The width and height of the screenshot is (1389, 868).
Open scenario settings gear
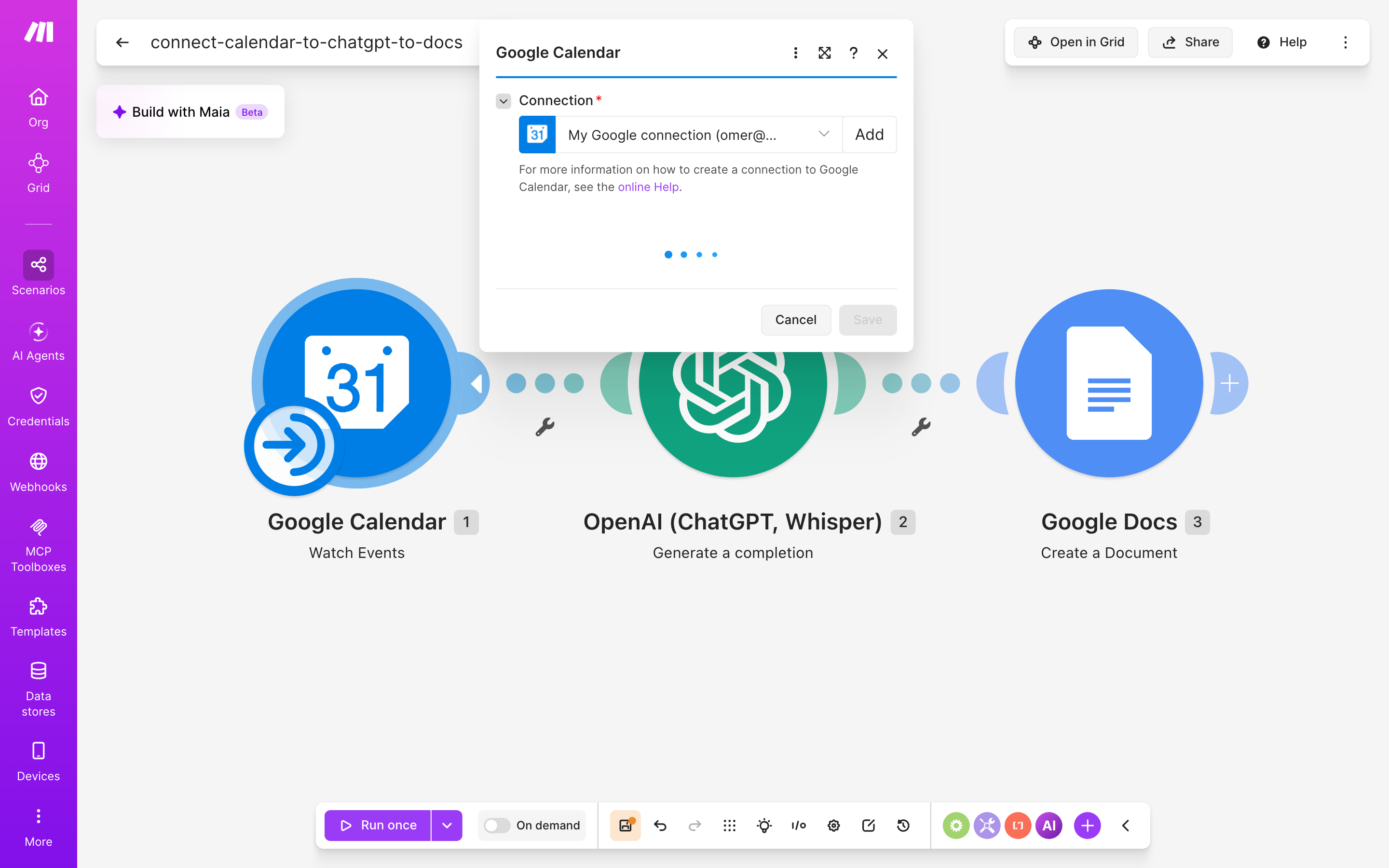click(833, 826)
